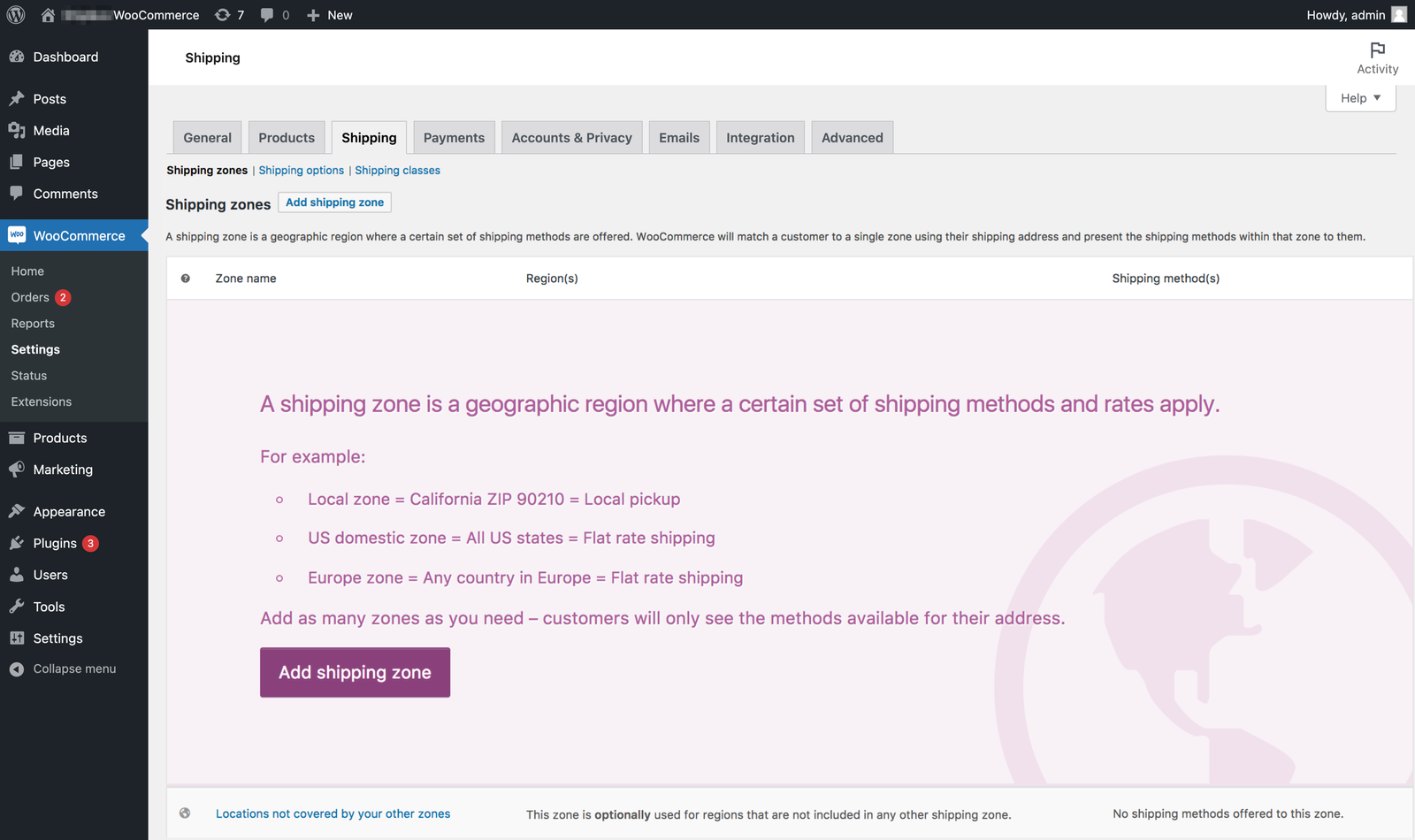Open the WordPress logo menu in admin bar
The height and width of the screenshot is (840, 1415).
click(15, 14)
